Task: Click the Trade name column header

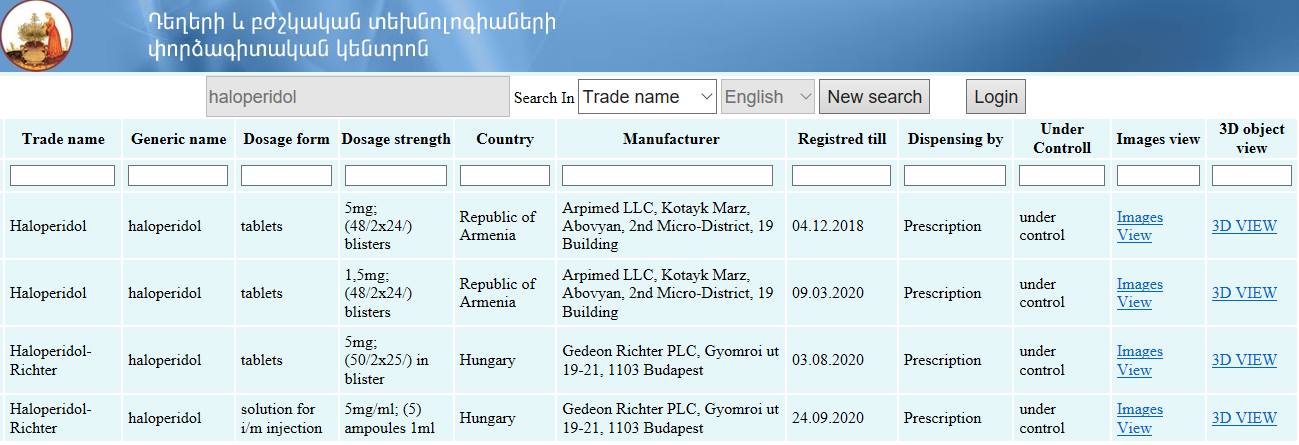Action: point(63,139)
